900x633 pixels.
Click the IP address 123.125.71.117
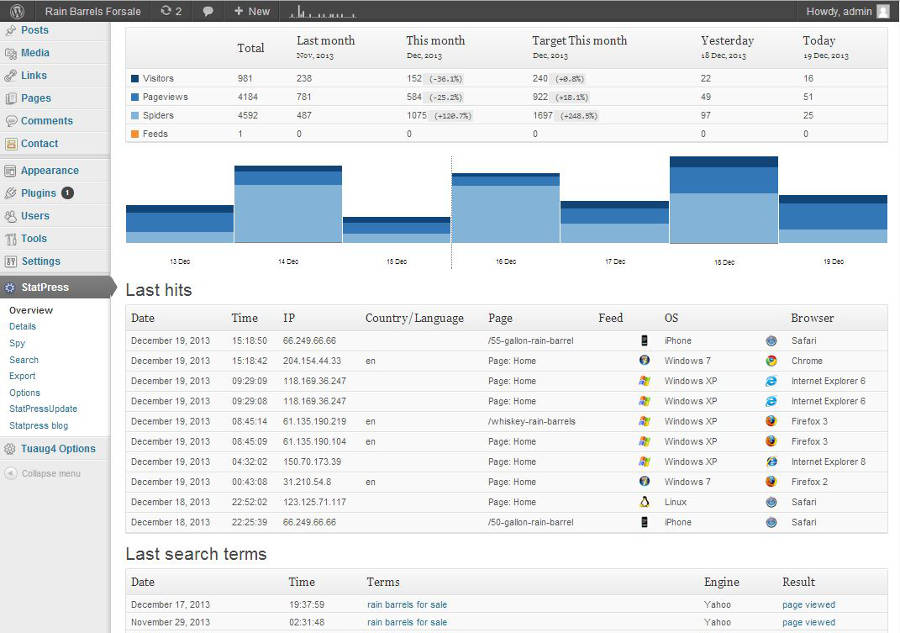coord(314,502)
